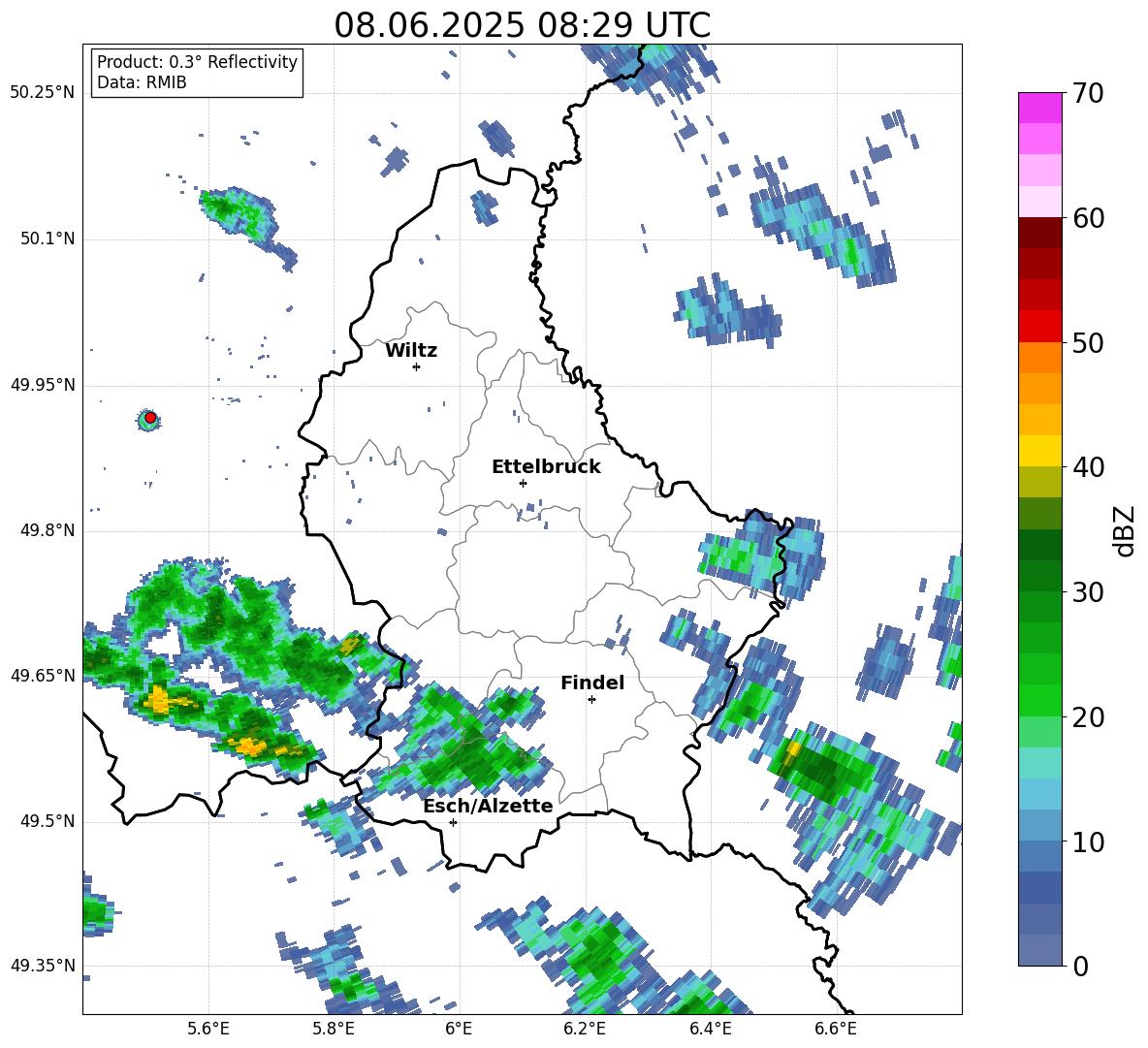1148x1048 pixels.
Task: Pick the orange swatch just below 50 dBZ
Action: [x=1040, y=358]
